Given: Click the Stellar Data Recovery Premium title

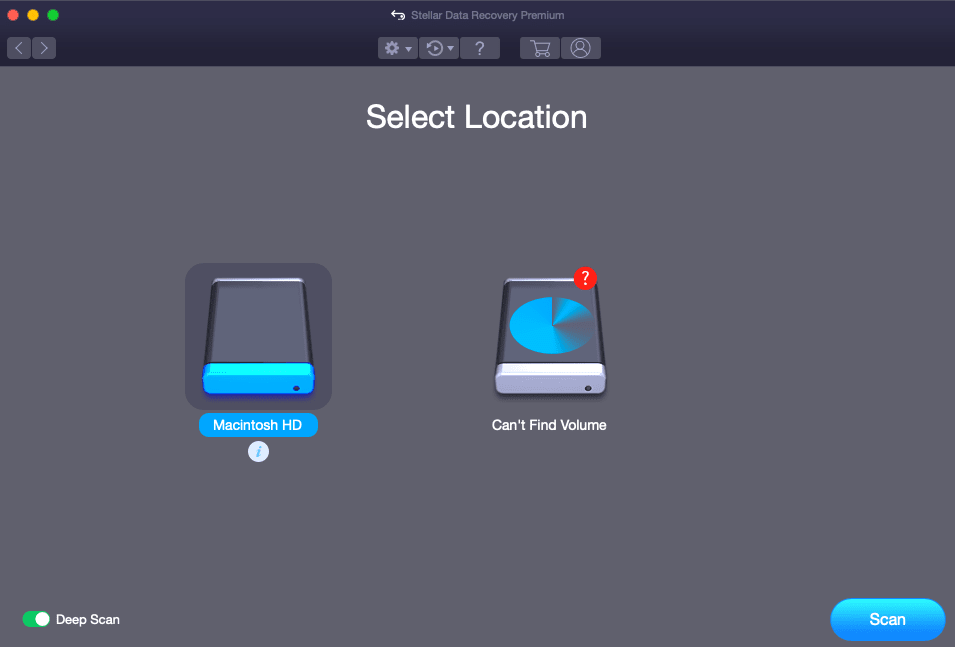Looking at the screenshot, I should [486, 15].
